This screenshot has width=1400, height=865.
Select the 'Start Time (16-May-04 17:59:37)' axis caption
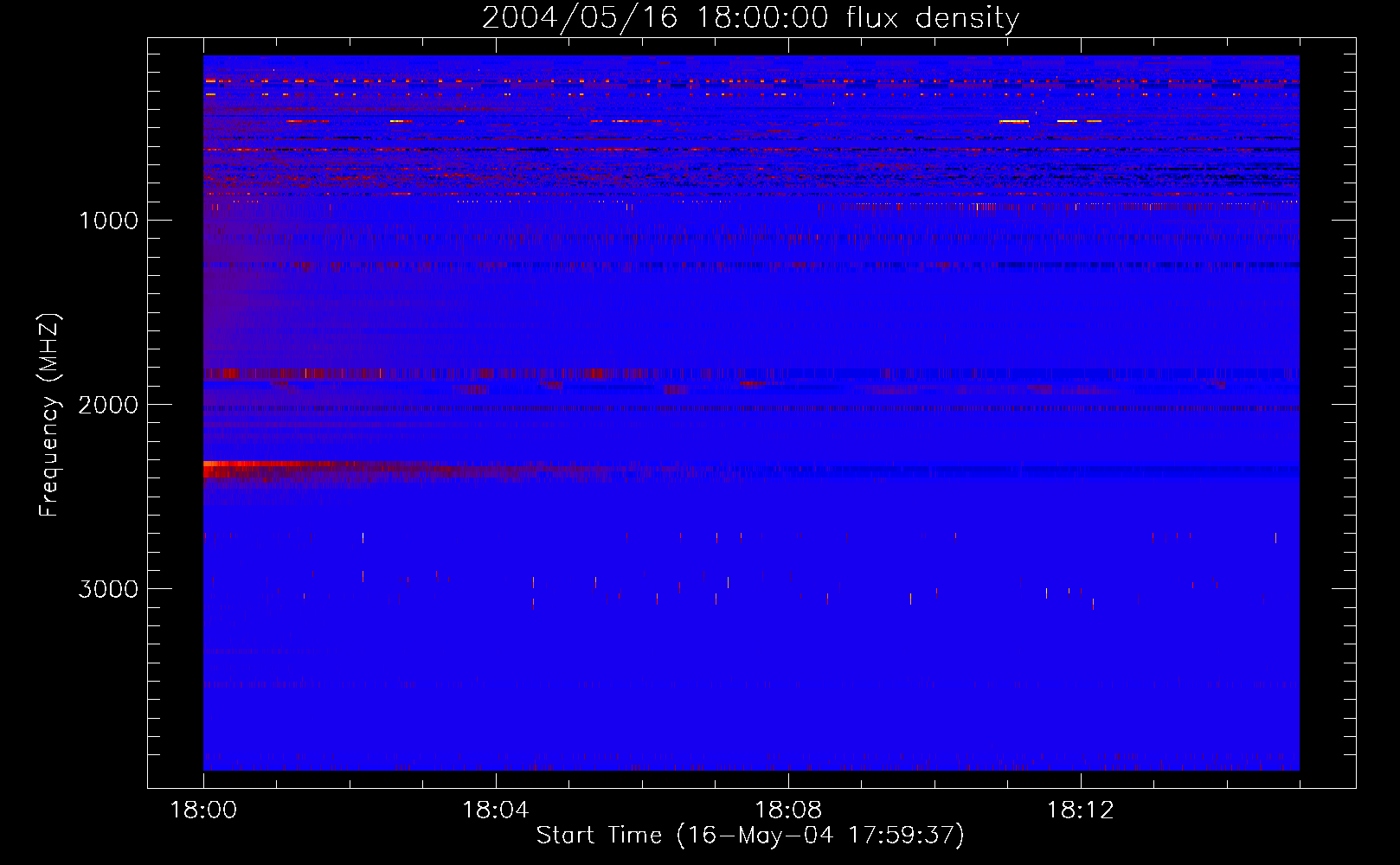tap(750, 836)
